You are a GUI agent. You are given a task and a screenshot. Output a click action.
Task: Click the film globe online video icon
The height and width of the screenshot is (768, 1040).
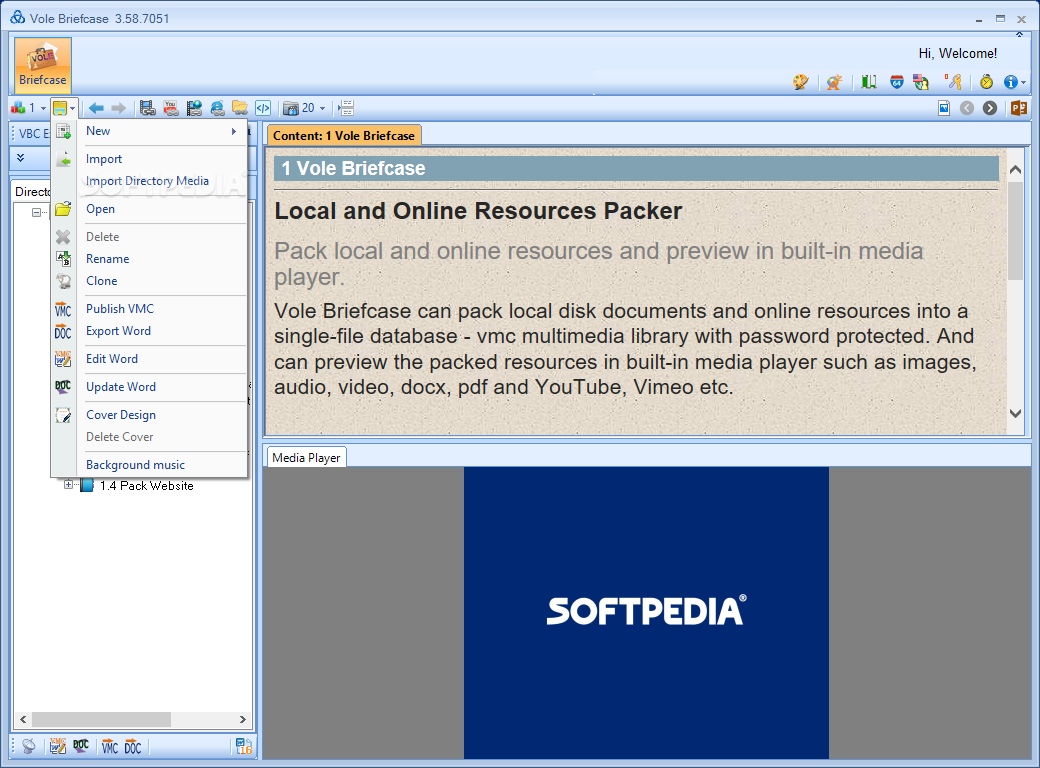pos(194,108)
